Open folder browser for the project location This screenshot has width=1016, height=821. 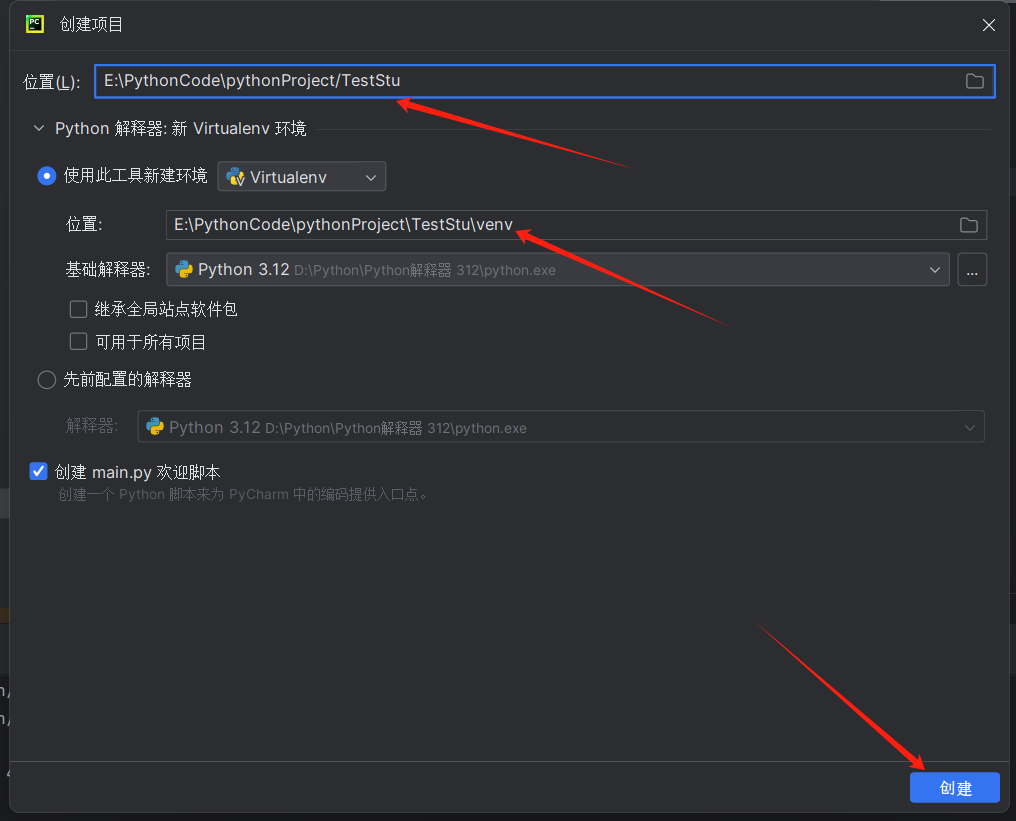pyautogui.click(x=975, y=81)
